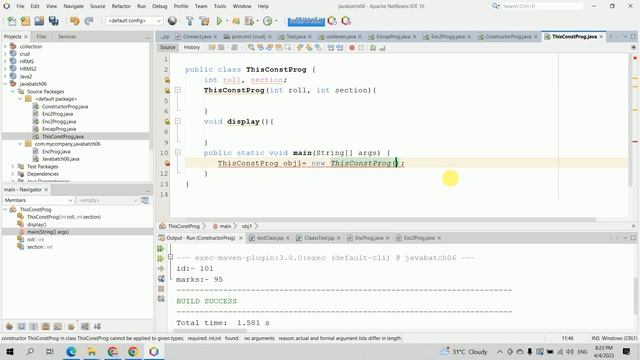The image size is (640, 360).
Task: Click the hint bulb icon on line 3
Action: click(x=167, y=80)
